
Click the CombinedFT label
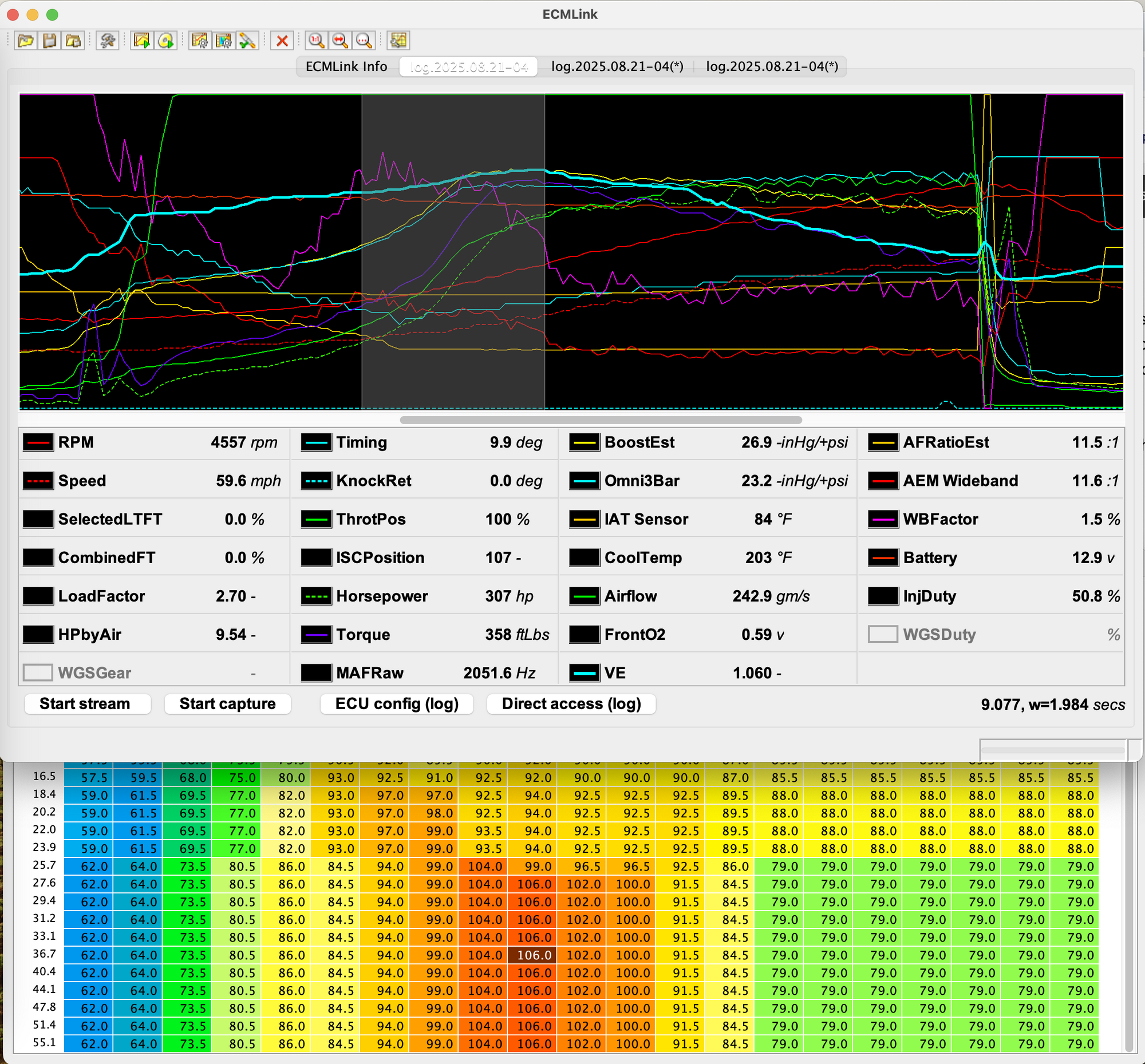[106, 557]
